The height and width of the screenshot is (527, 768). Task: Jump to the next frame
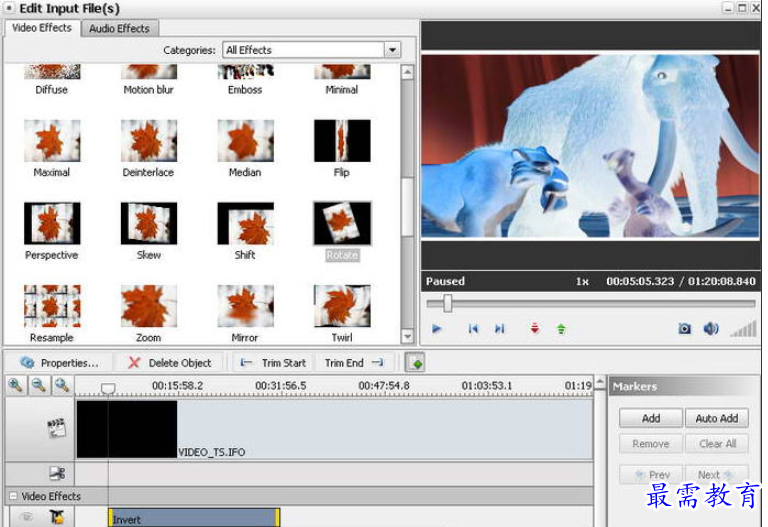(x=499, y=329)
